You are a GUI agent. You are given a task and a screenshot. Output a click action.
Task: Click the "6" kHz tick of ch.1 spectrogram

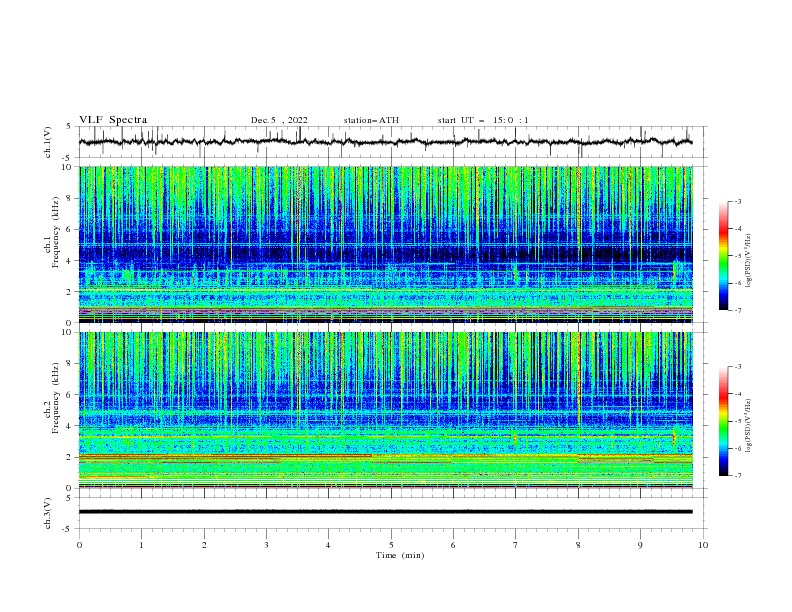70,229
